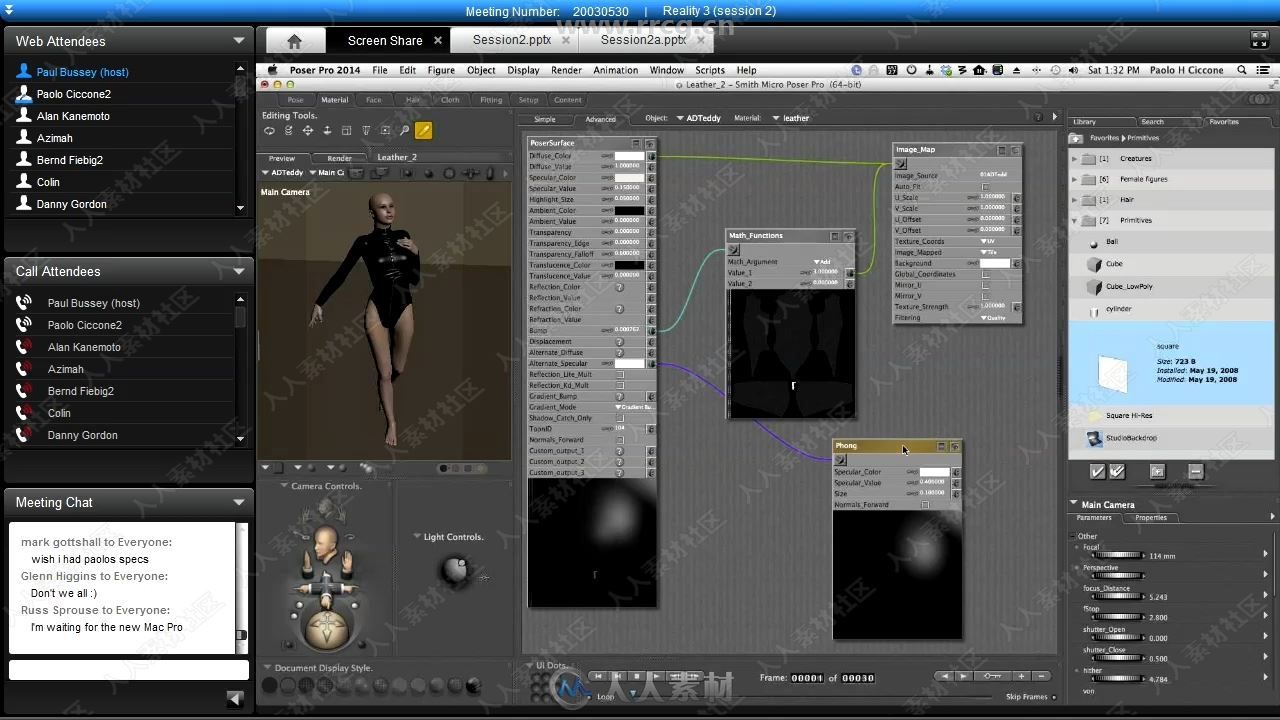This screenshot has width=1280, height=720.
Task: Click the connector plug beside Bump
Action: pyautogui.click(x=651, y=330)
